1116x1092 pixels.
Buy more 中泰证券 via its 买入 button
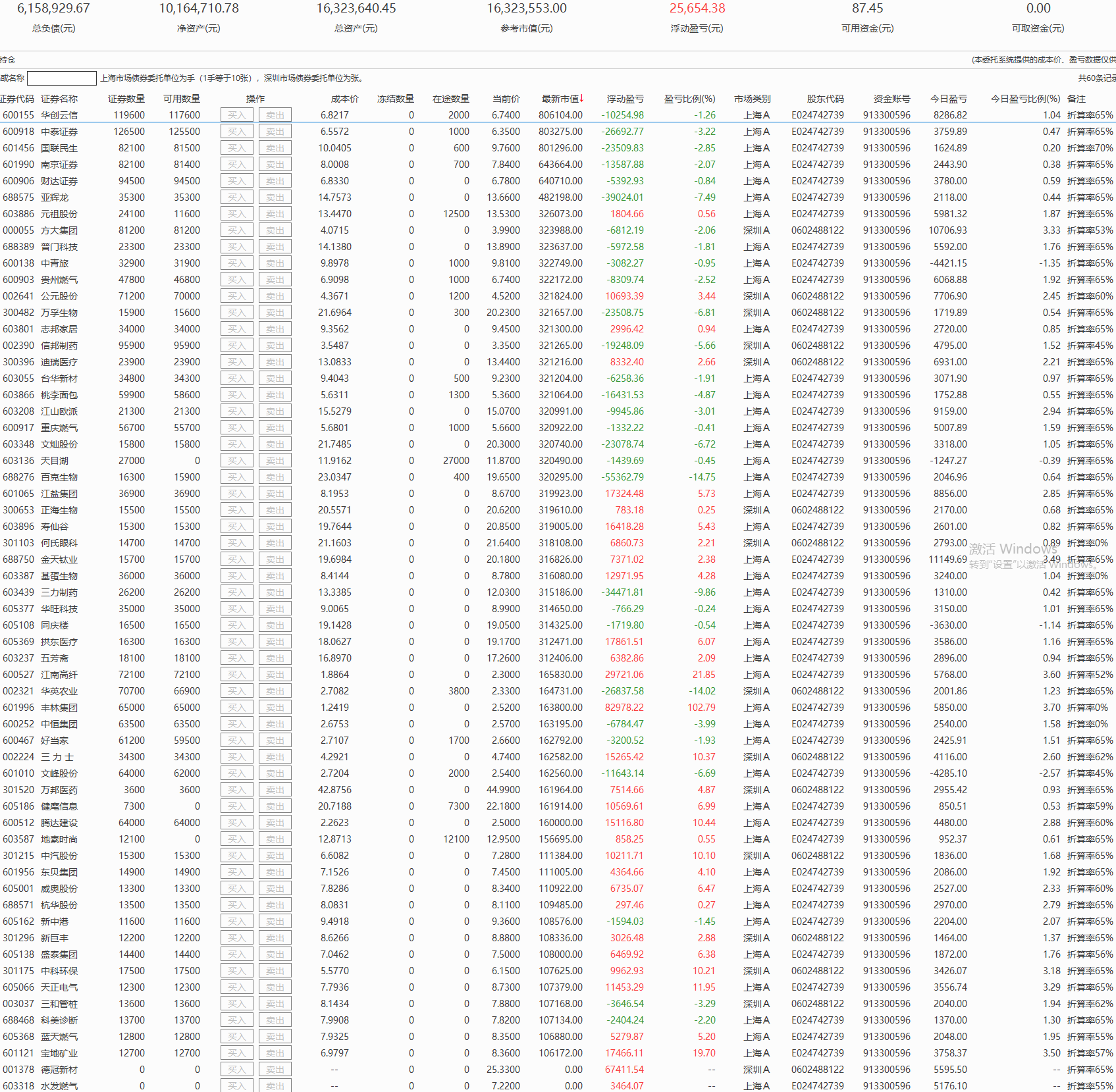coord(236,132)
